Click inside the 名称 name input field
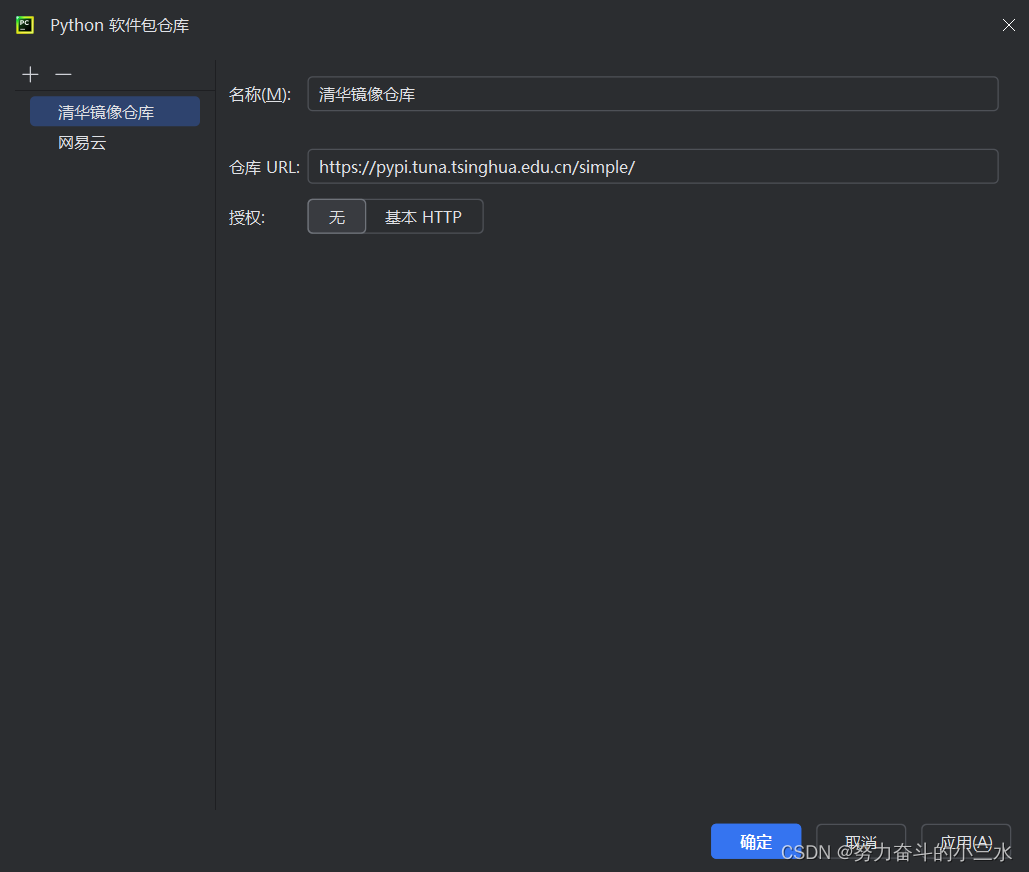1029x872 pixels. tap(650, 93)
